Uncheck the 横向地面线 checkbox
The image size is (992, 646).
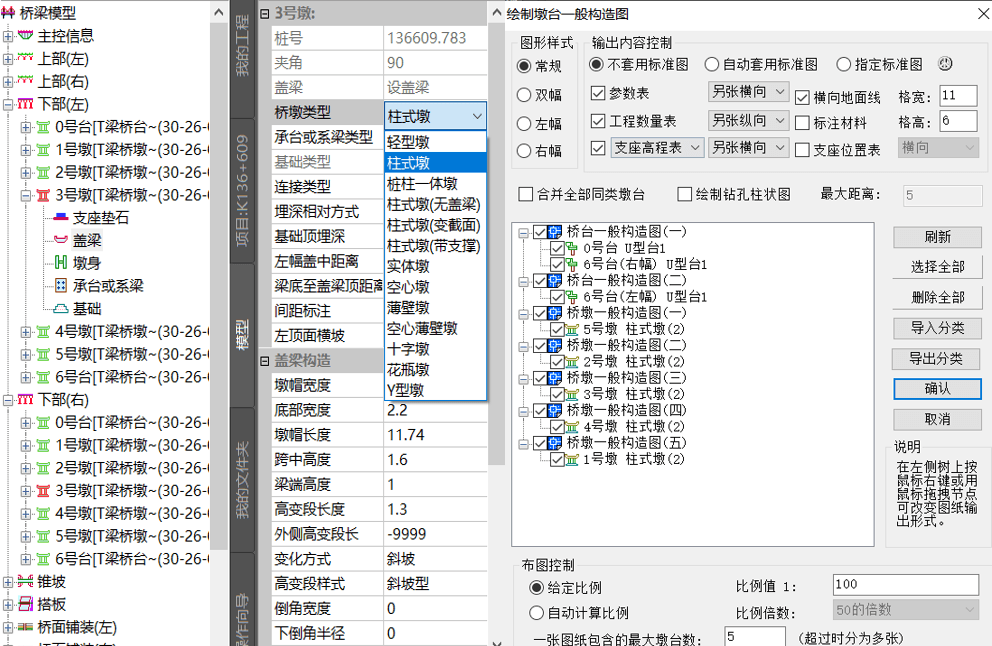coord(802,97)
